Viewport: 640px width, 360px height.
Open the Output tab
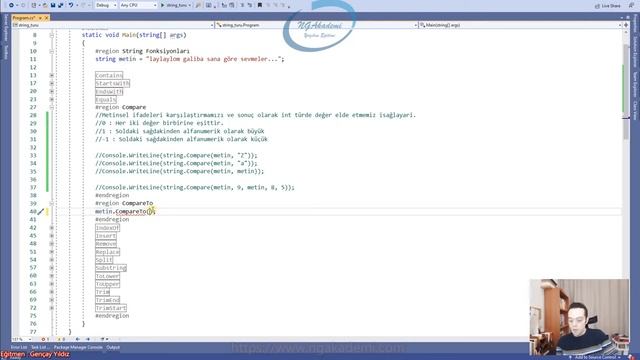113,347
